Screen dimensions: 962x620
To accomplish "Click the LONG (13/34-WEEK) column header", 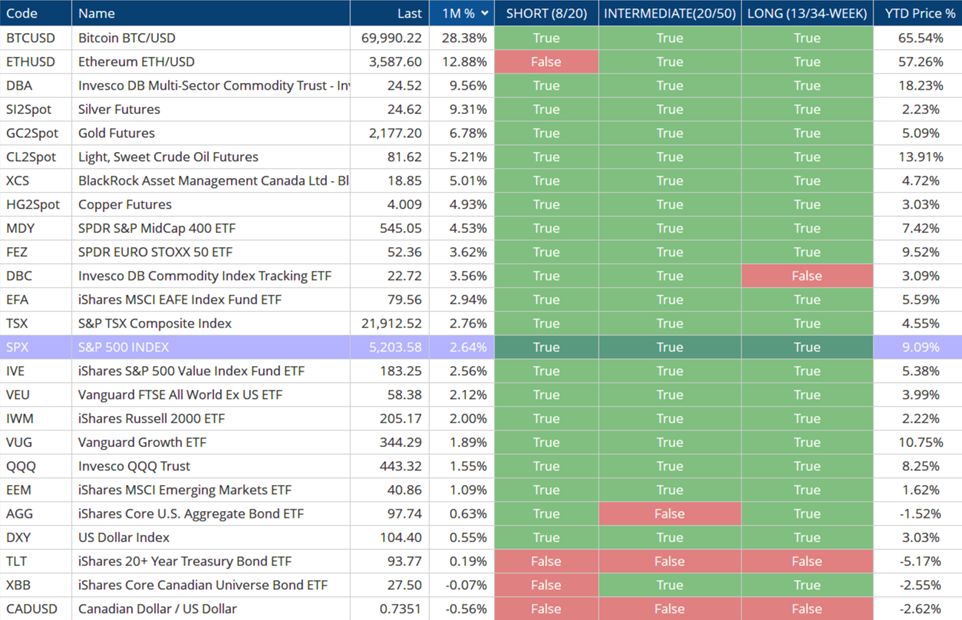I will coord(807,13).
